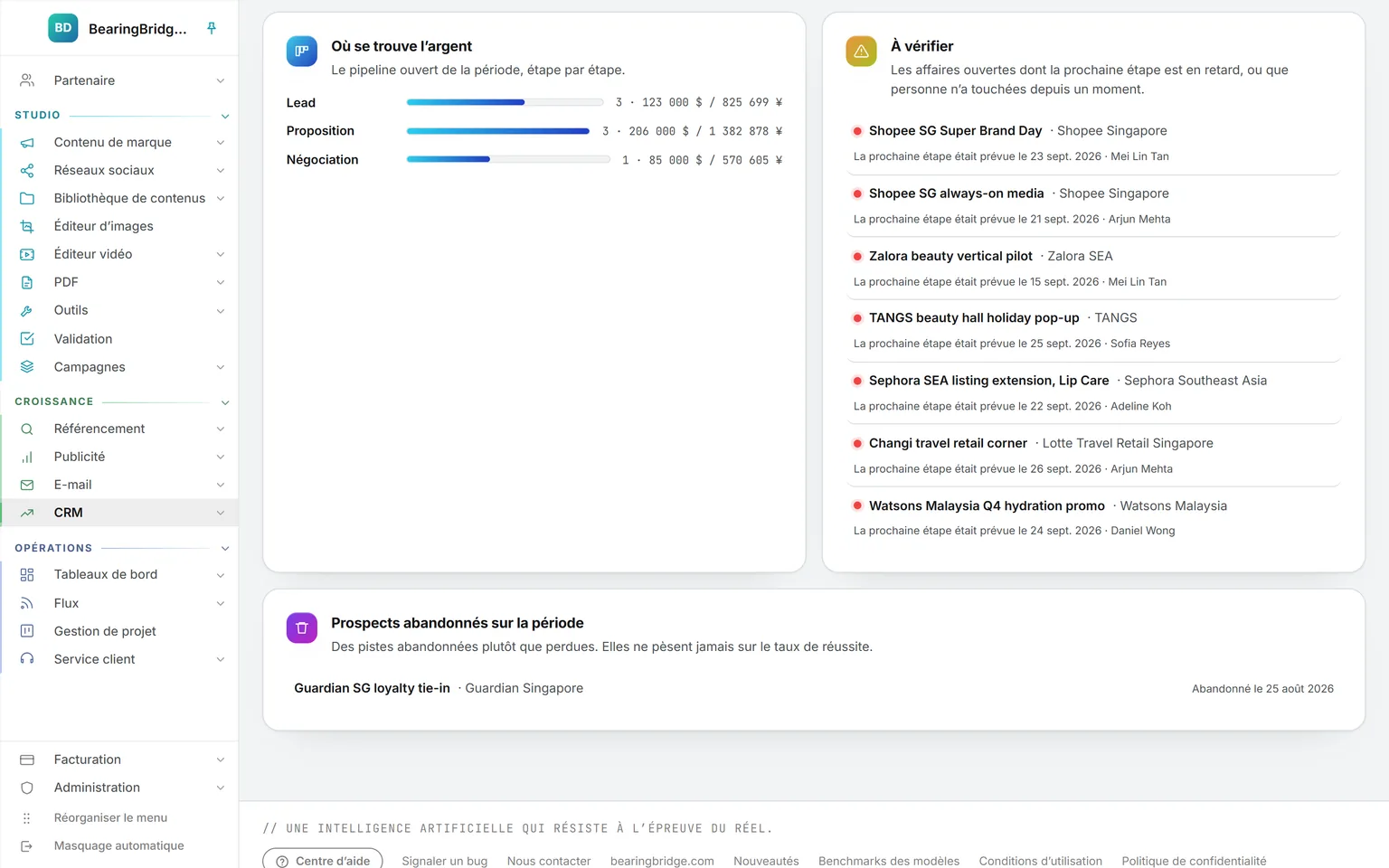
Task: Click the PDF document icon
Action: coord(27,282)
